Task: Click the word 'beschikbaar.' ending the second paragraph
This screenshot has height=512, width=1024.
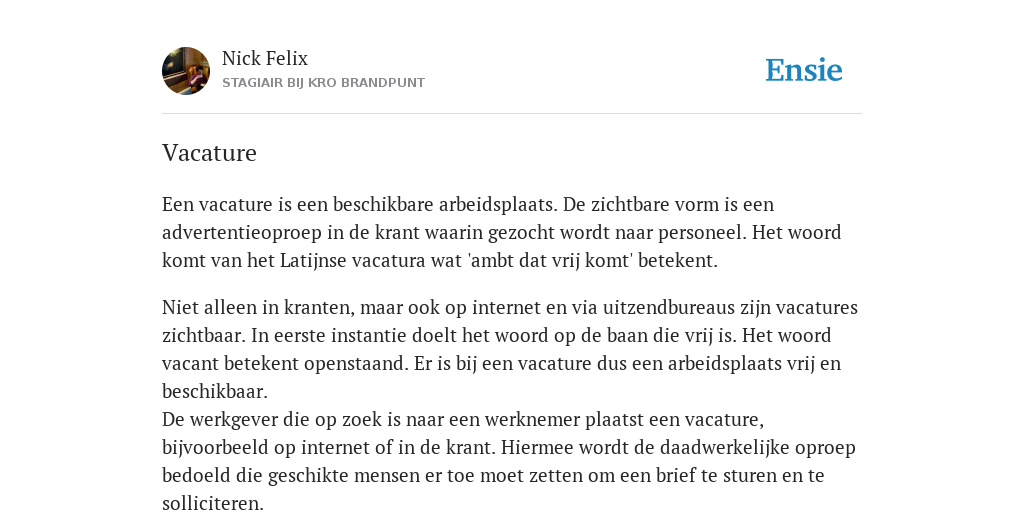Action: tap(215, 392)
